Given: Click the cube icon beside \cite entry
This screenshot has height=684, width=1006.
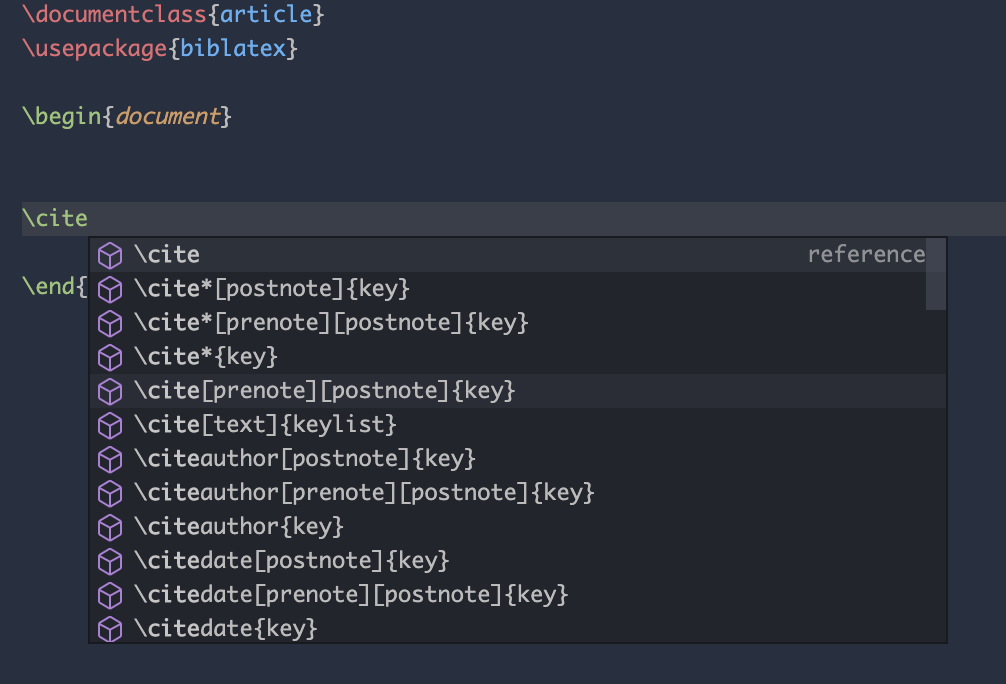Looking at the screenshot, I should (x=110, y=255).
